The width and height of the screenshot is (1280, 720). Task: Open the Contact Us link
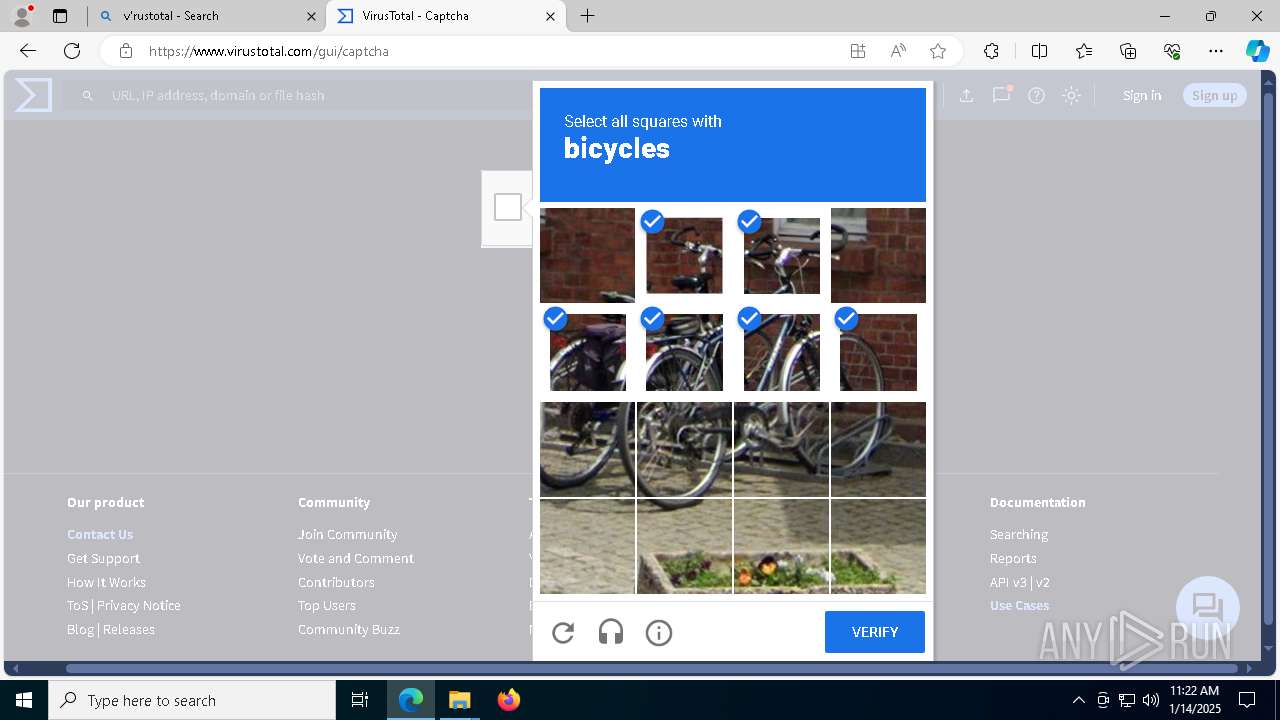point(100,534)
